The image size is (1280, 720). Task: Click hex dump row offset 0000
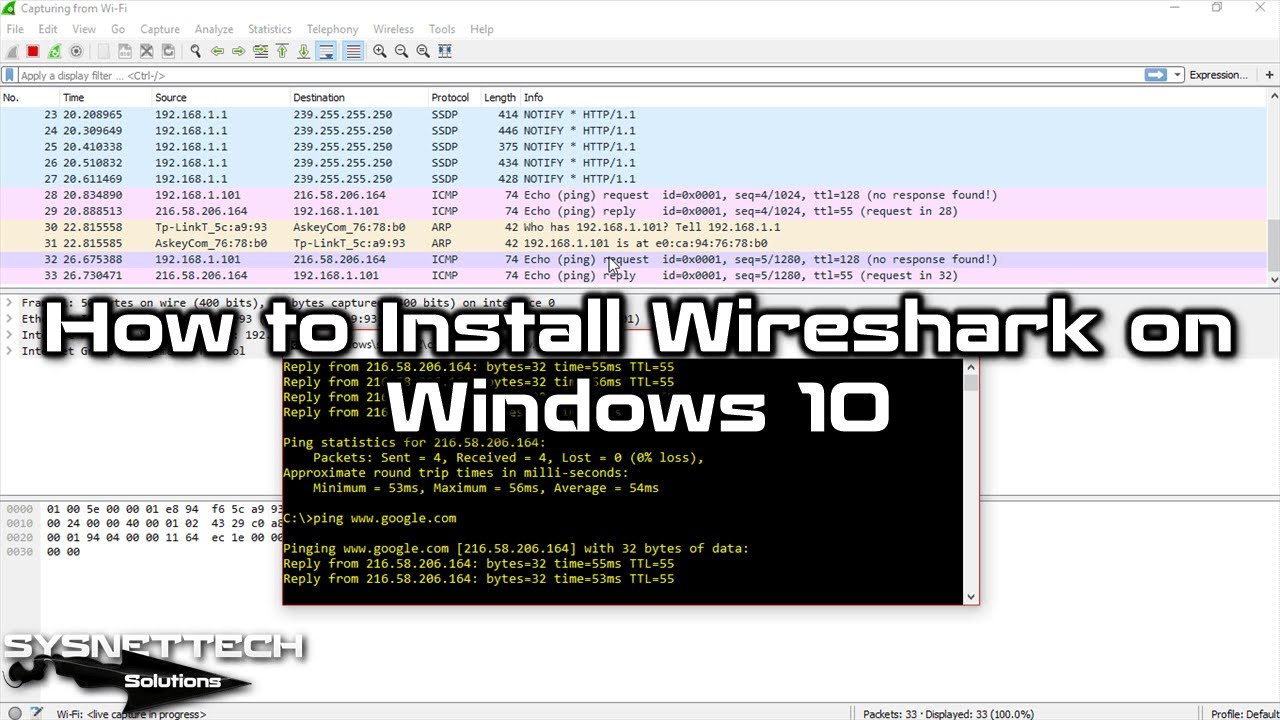click(19, 509)
